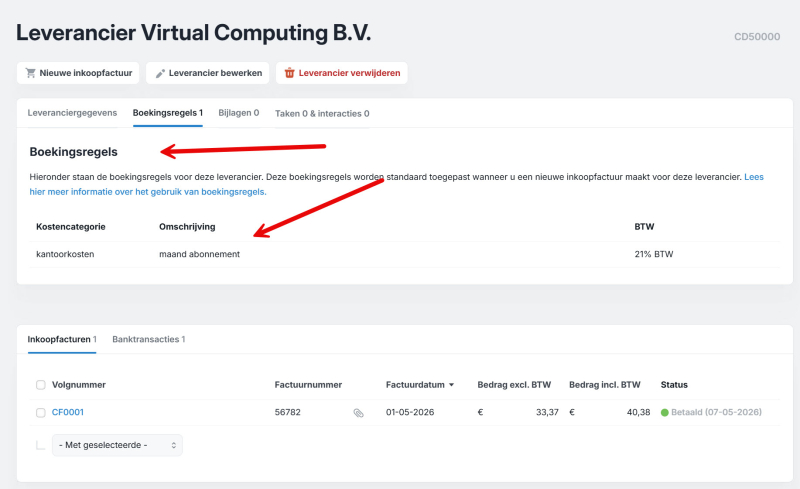Click the Omschrijving column header

187,227
